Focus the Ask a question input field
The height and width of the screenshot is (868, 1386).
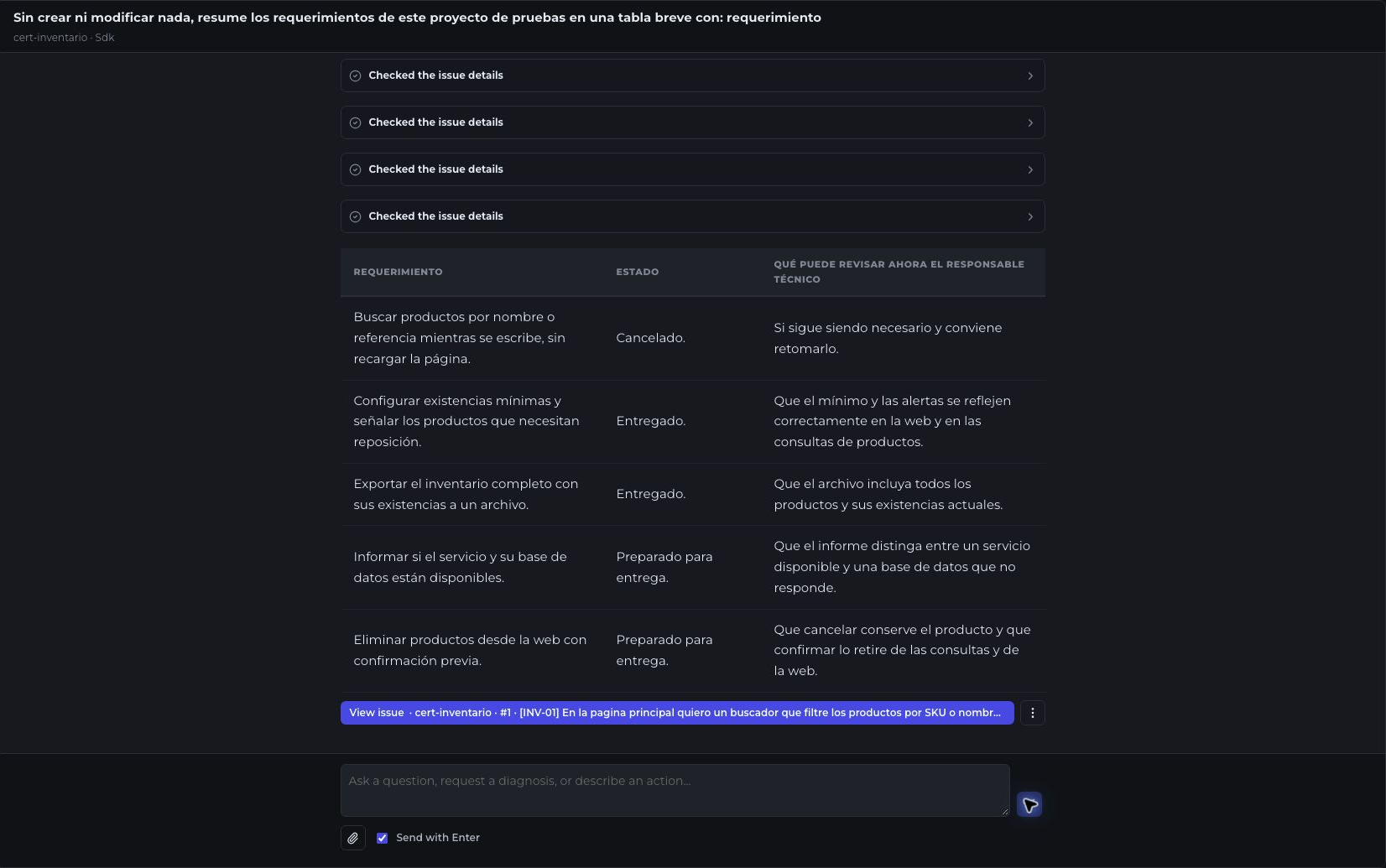675,790
